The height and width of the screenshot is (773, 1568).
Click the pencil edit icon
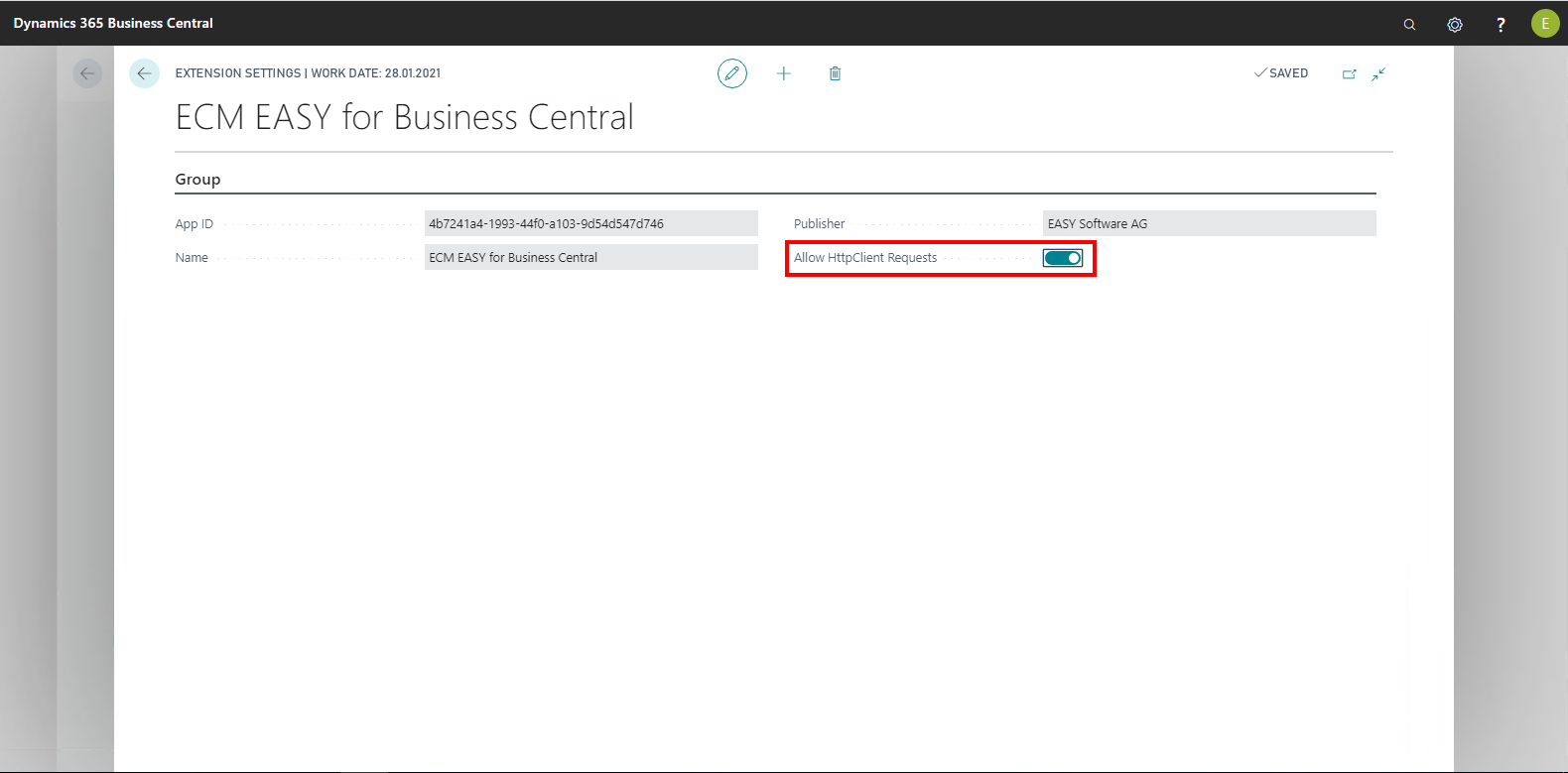(732, 73)
